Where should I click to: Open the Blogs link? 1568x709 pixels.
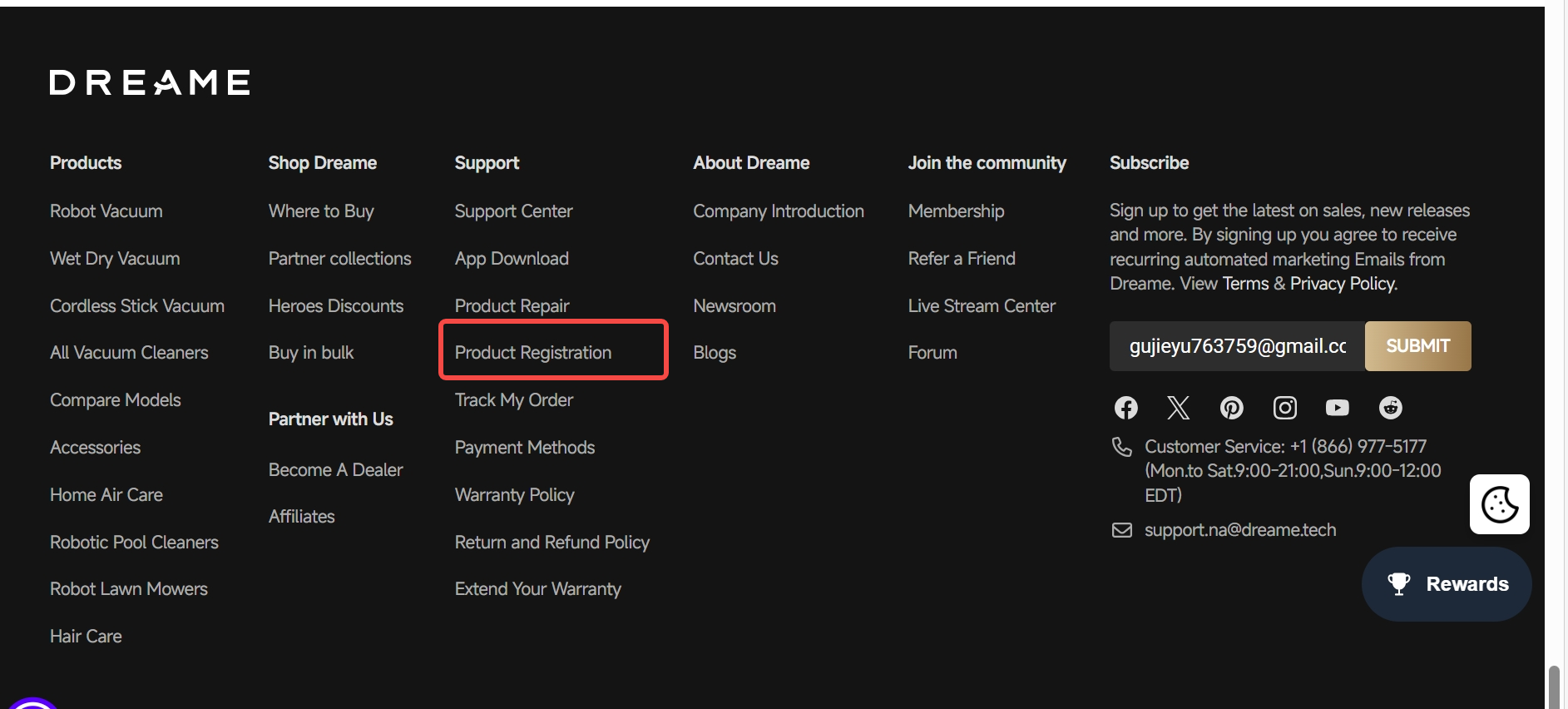(715, 353)
